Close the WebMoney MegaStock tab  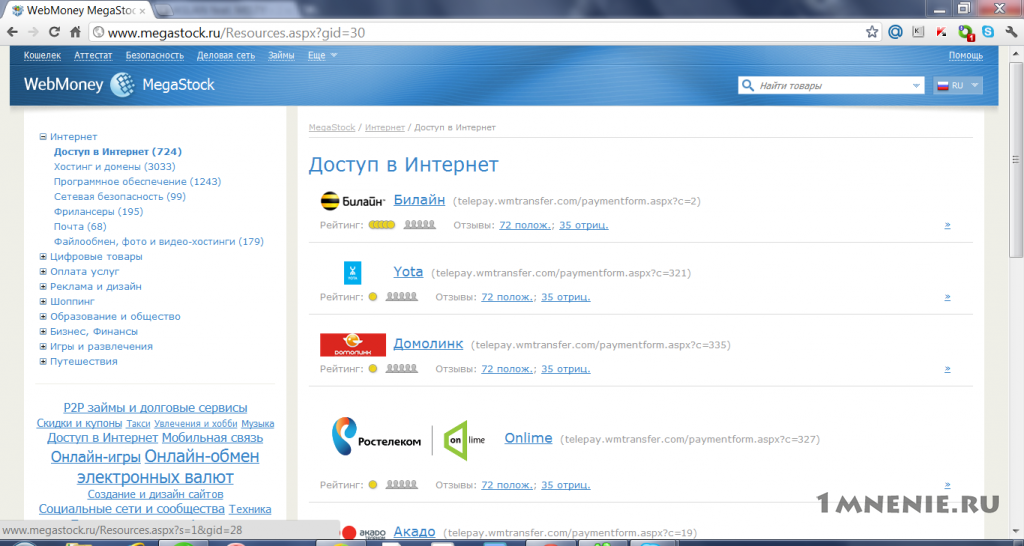142,11
